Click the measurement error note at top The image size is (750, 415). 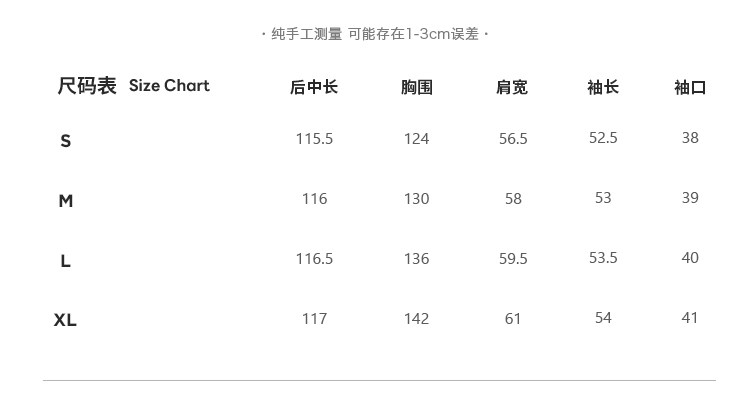click(x=375, y=34)
